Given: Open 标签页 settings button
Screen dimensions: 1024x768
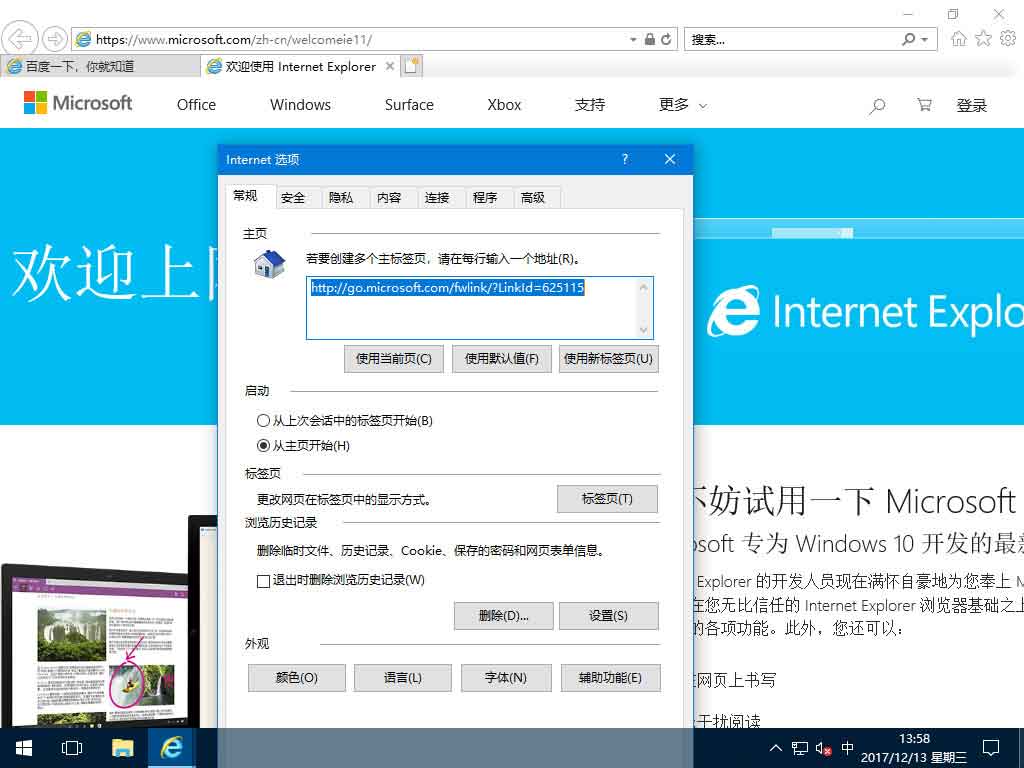Looking at the screenshot, I should tap(607, 499).
